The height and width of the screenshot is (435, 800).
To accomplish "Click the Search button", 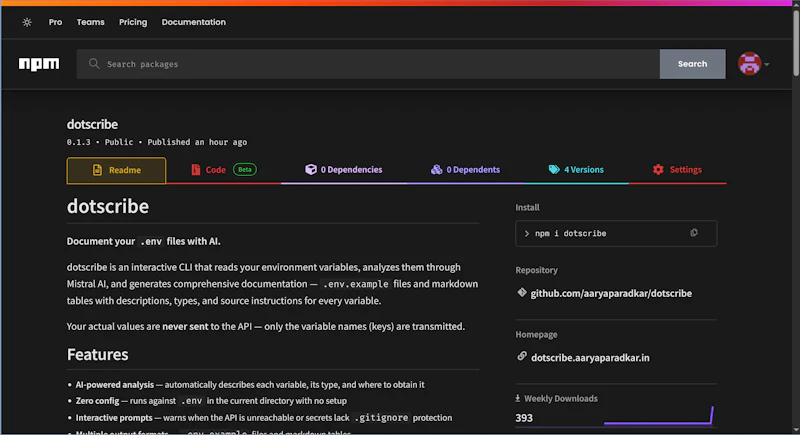I will [x=692, y=64].
